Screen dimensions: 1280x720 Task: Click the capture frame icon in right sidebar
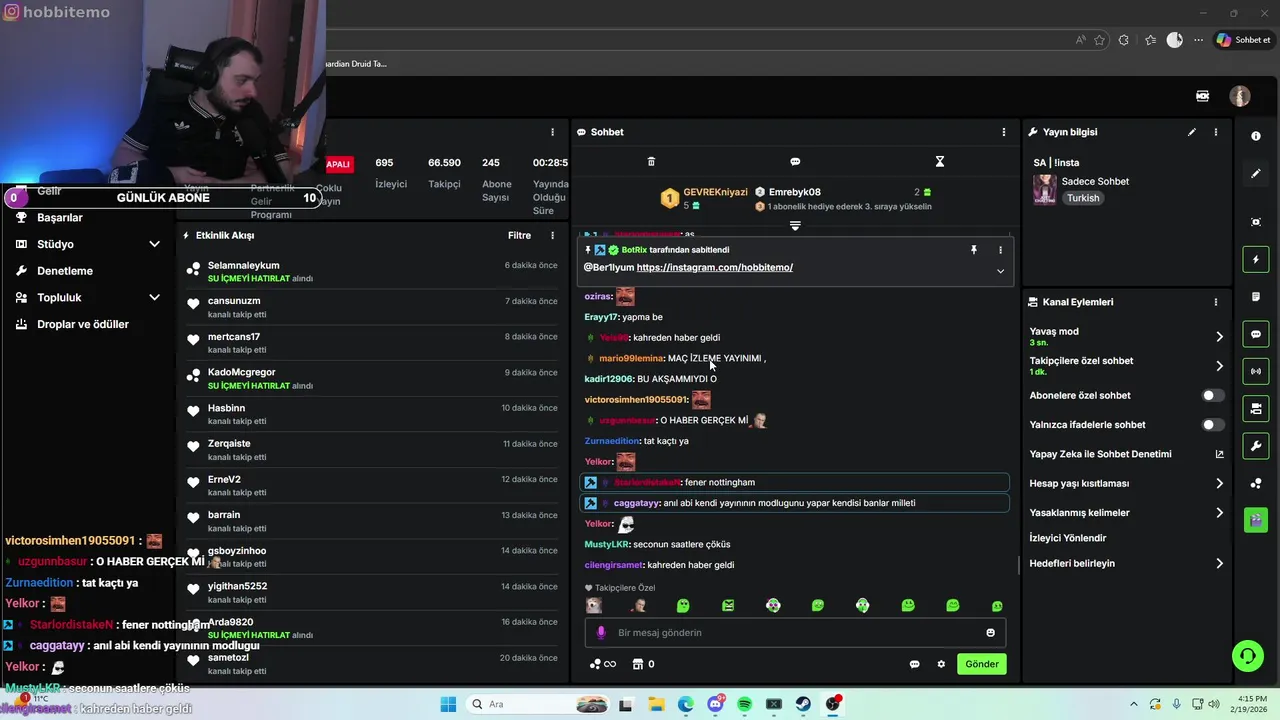point(1256,222)
